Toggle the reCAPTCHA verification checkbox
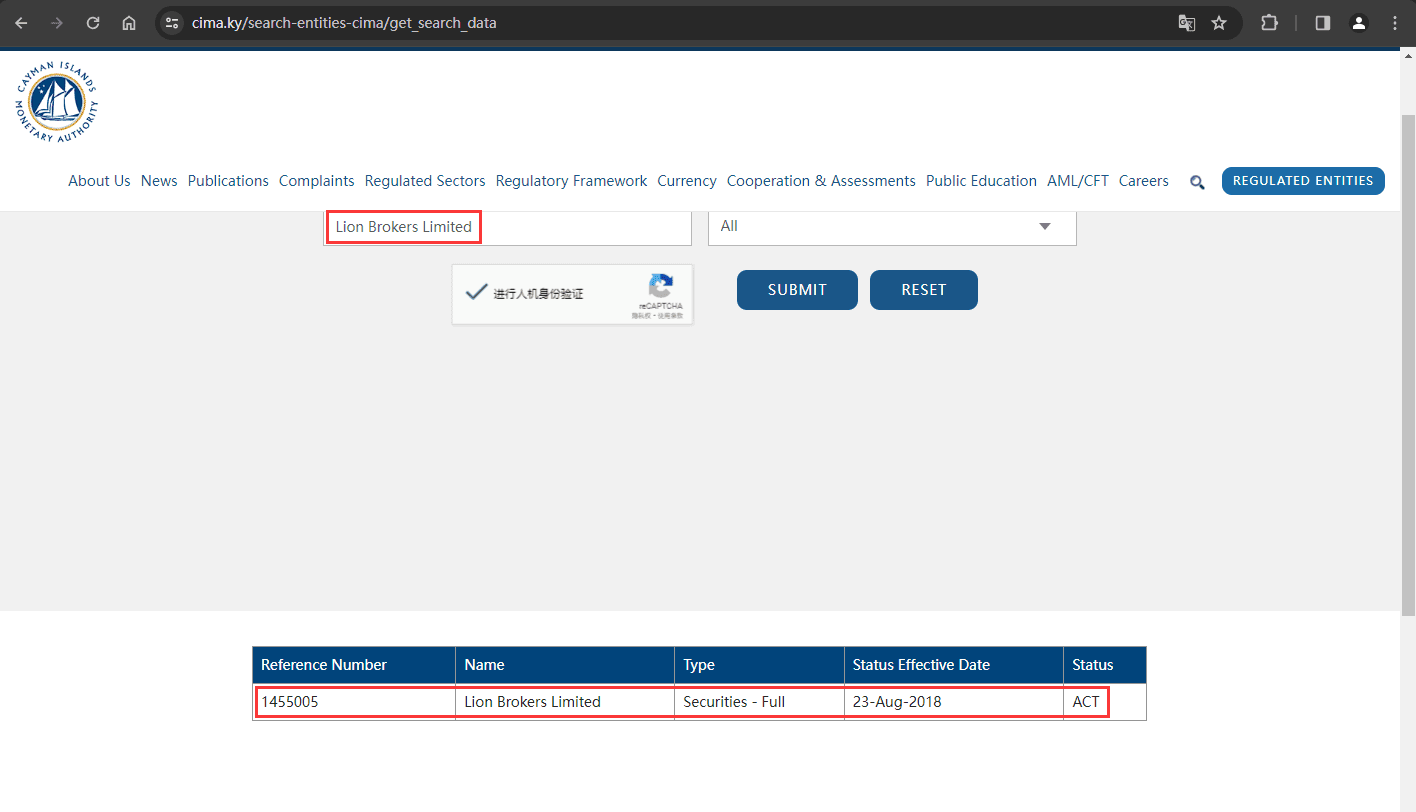Image resolution: width=1416 pixels, height=812 pixels. click(x=476, y=293)
